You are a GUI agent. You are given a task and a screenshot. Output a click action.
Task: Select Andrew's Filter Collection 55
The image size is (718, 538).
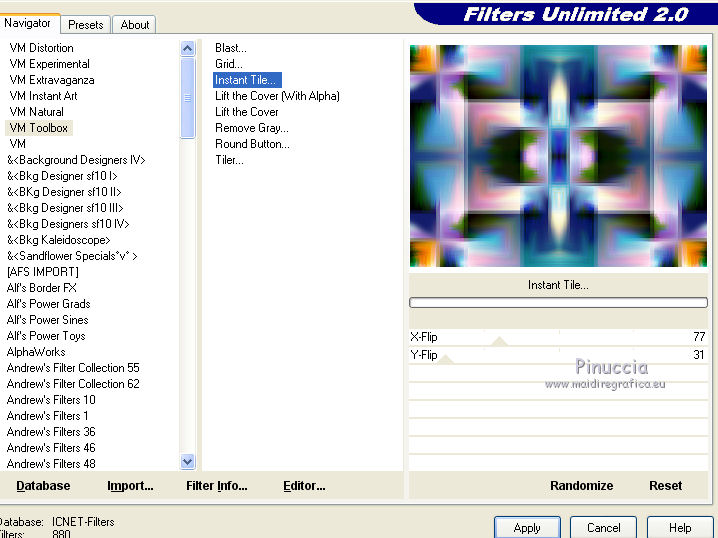73,368
